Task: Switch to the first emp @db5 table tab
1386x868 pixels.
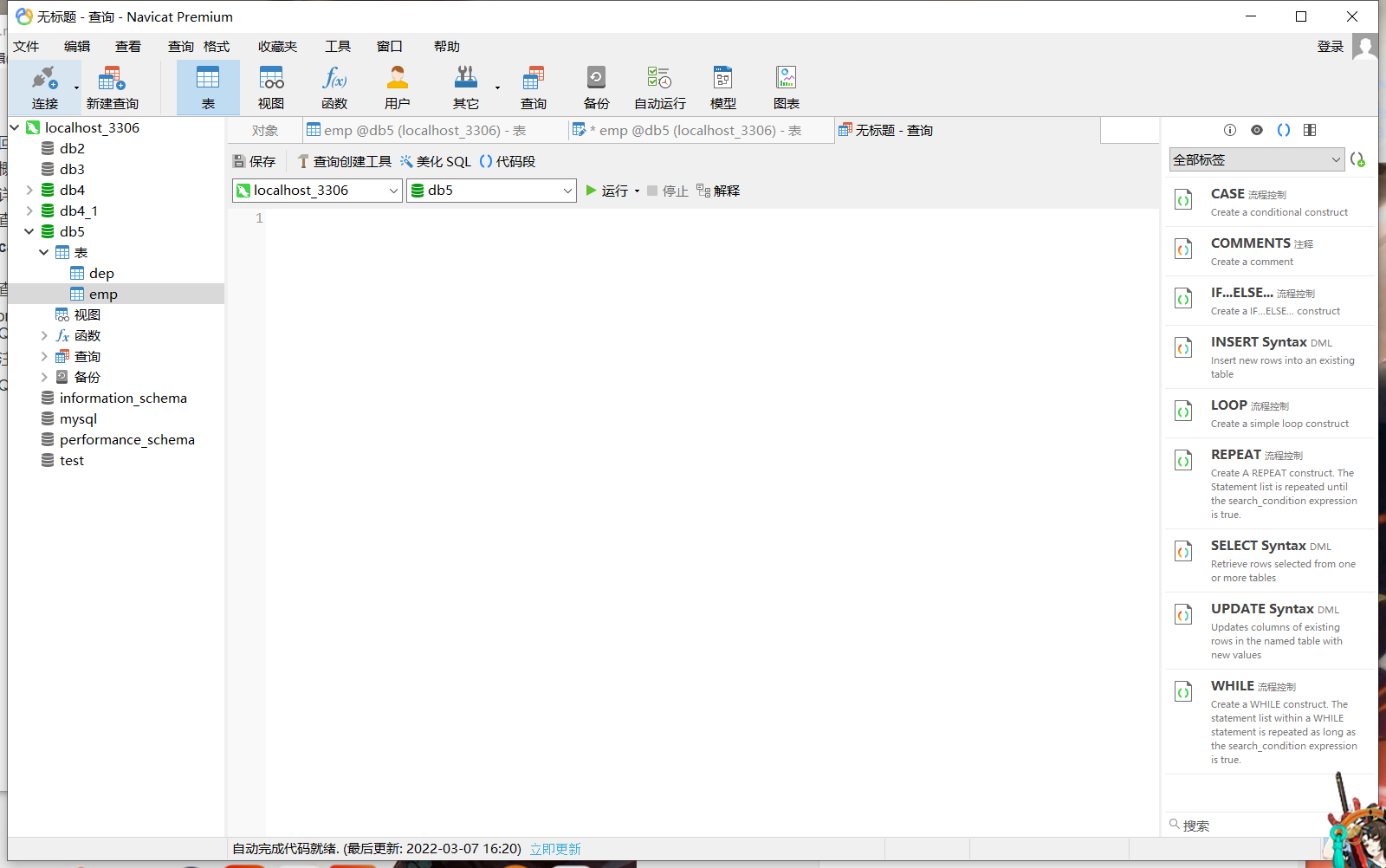Action: tap(435, 131)
